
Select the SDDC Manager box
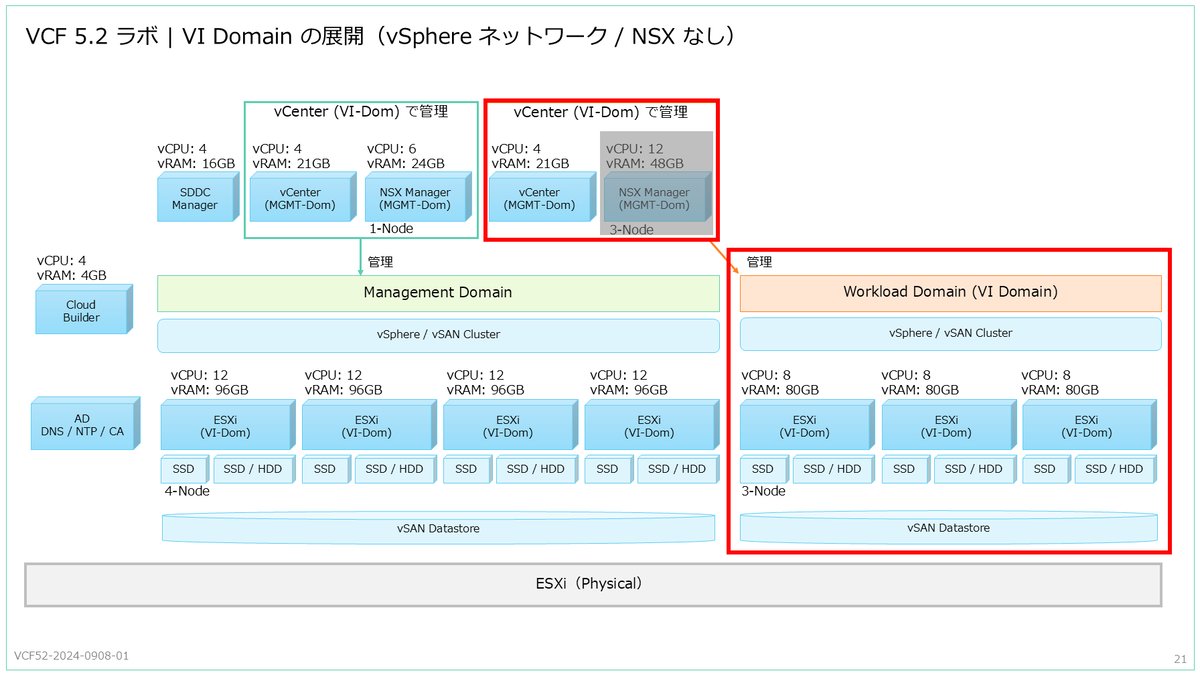click(x=198, y=197)
